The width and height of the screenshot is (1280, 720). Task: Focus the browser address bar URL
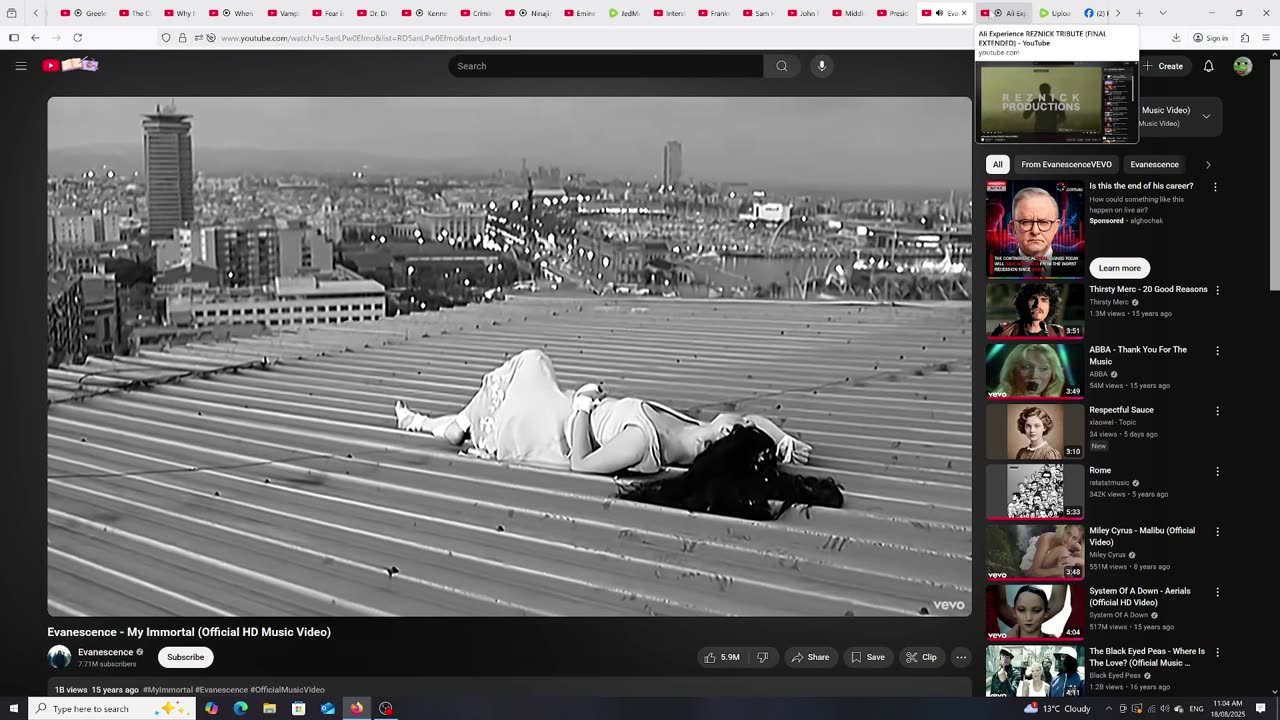pyautogui.click(x=366, y=38)
